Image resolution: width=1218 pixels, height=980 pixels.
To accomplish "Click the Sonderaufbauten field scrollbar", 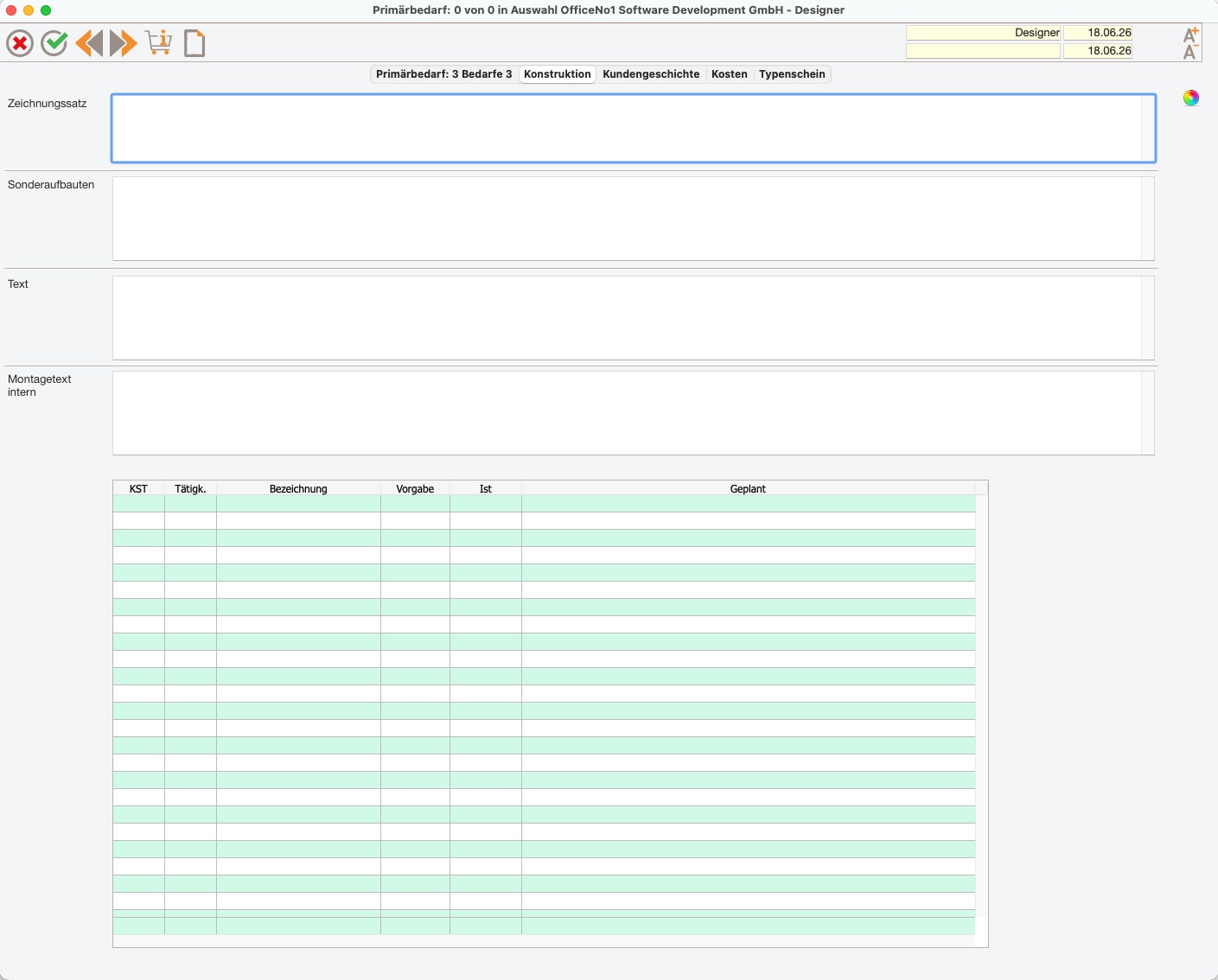I will tap(1148, 219).
